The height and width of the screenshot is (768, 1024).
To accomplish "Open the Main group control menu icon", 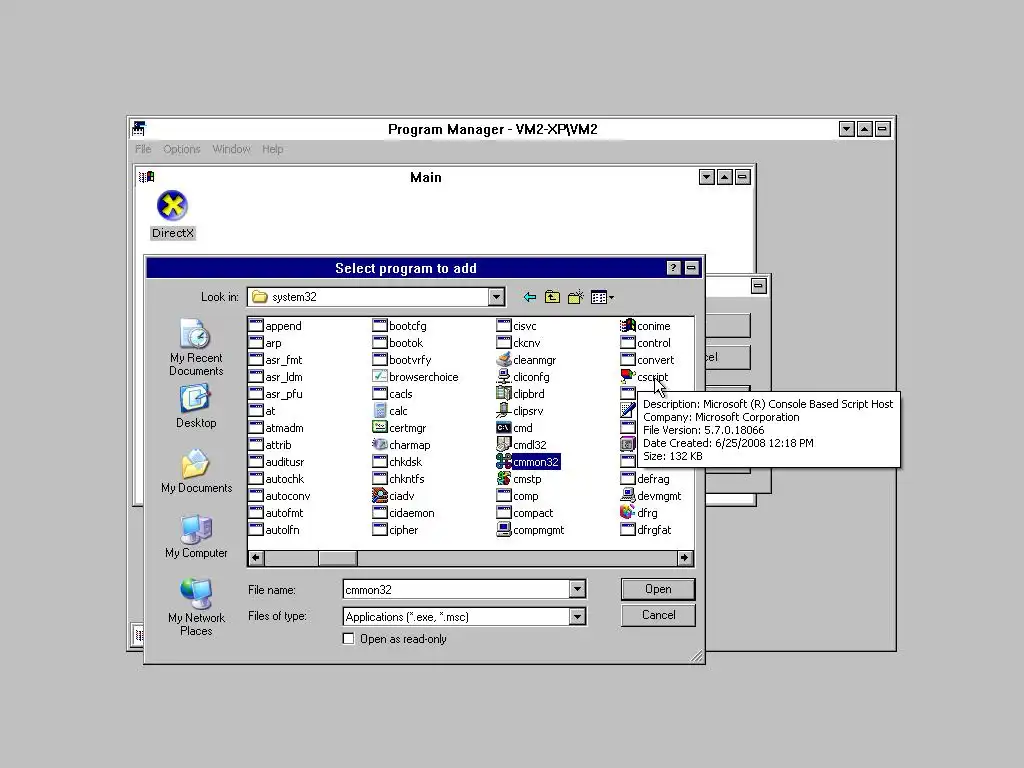I will pos(147,177).
